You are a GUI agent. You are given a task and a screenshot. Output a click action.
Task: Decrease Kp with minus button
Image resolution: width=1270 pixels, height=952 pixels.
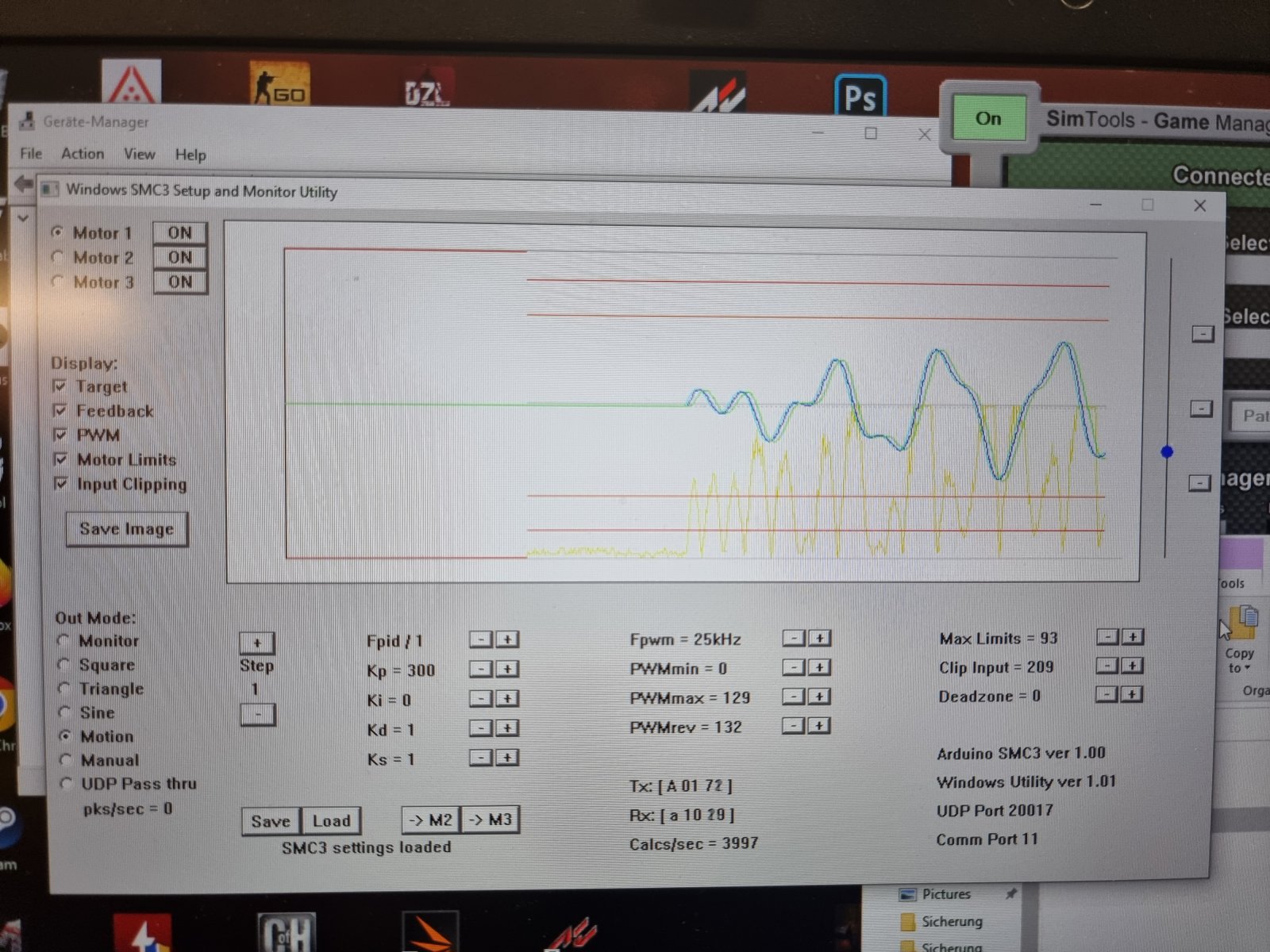tap(481, 670)
